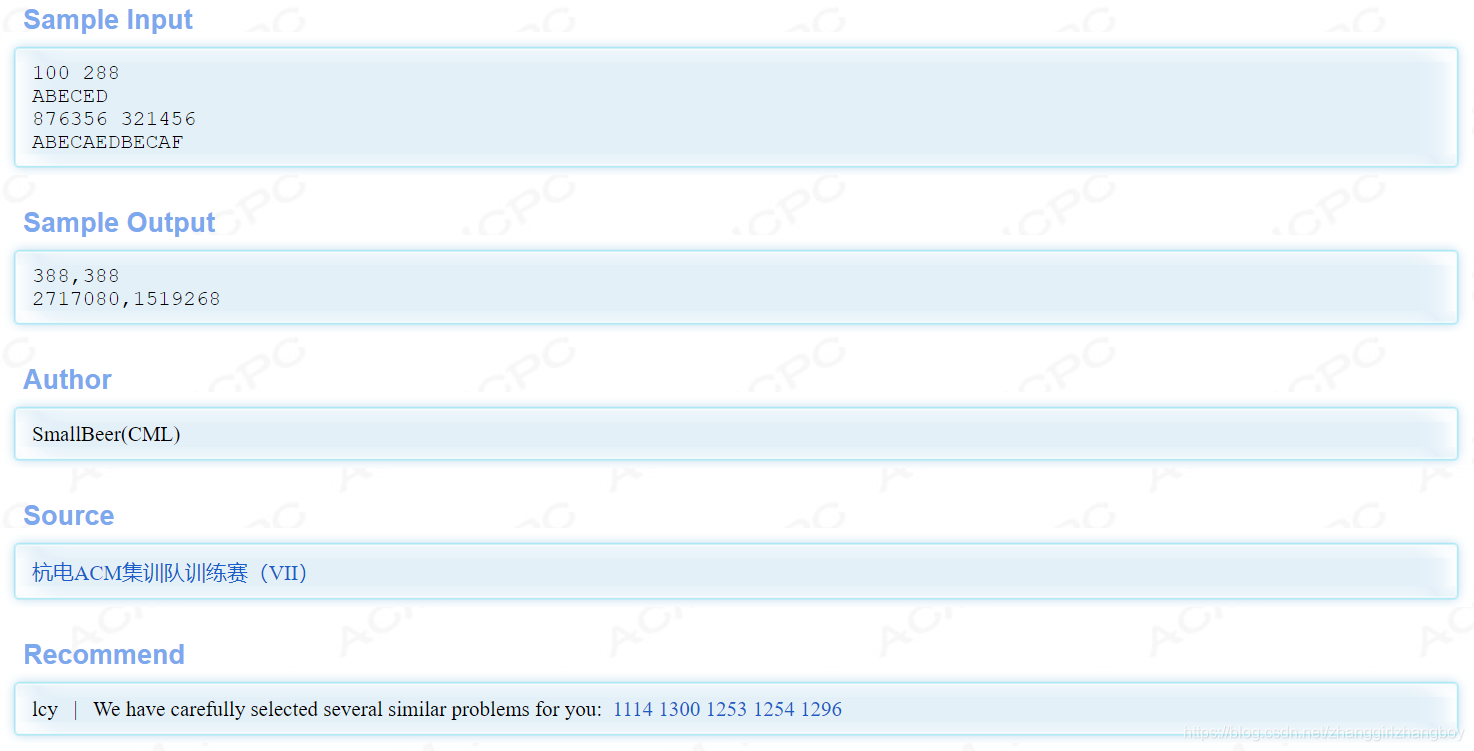The height and width of the screenshot is (751, 1474).
Task: Open recommended problem 1253
Action: [x=727, y=709]
